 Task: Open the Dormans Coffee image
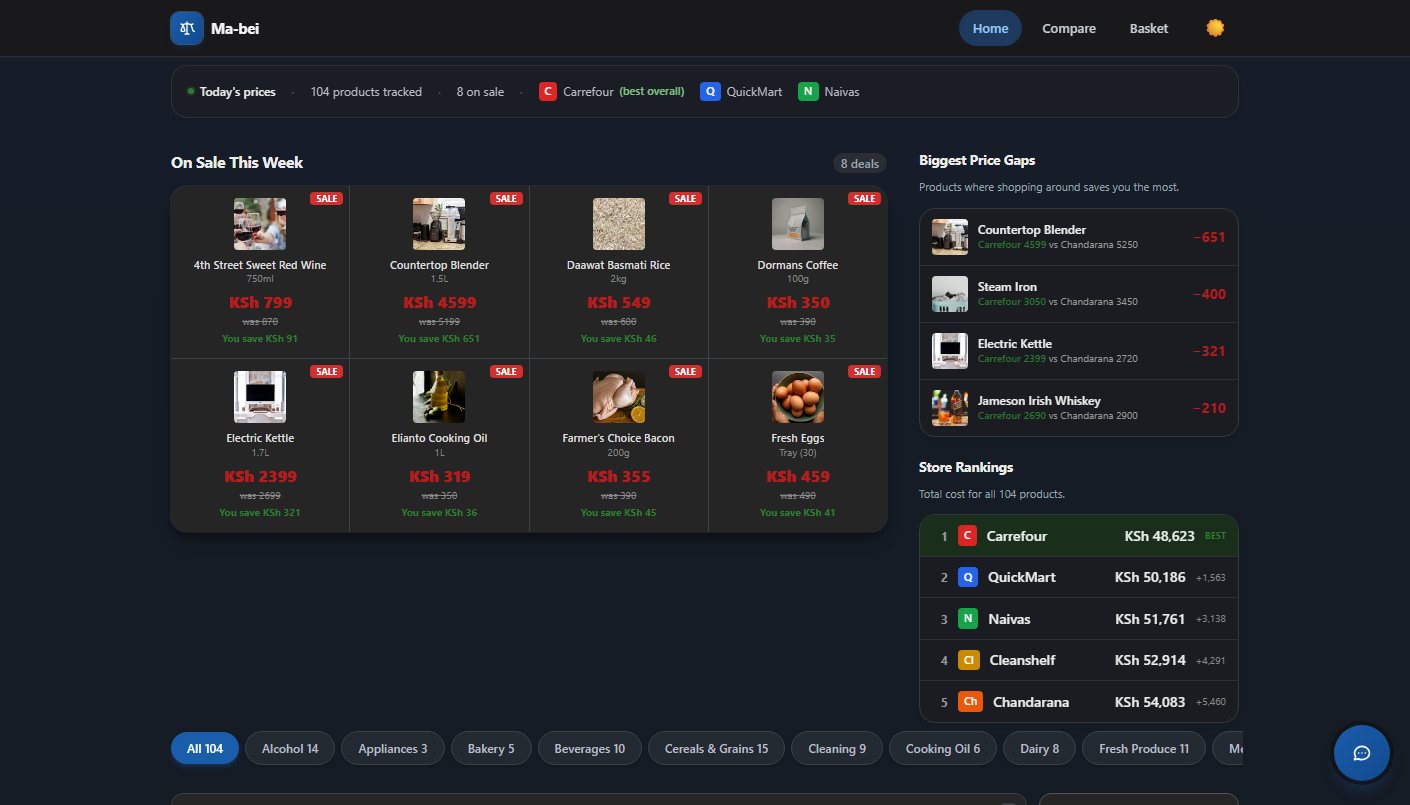point(798,224)
